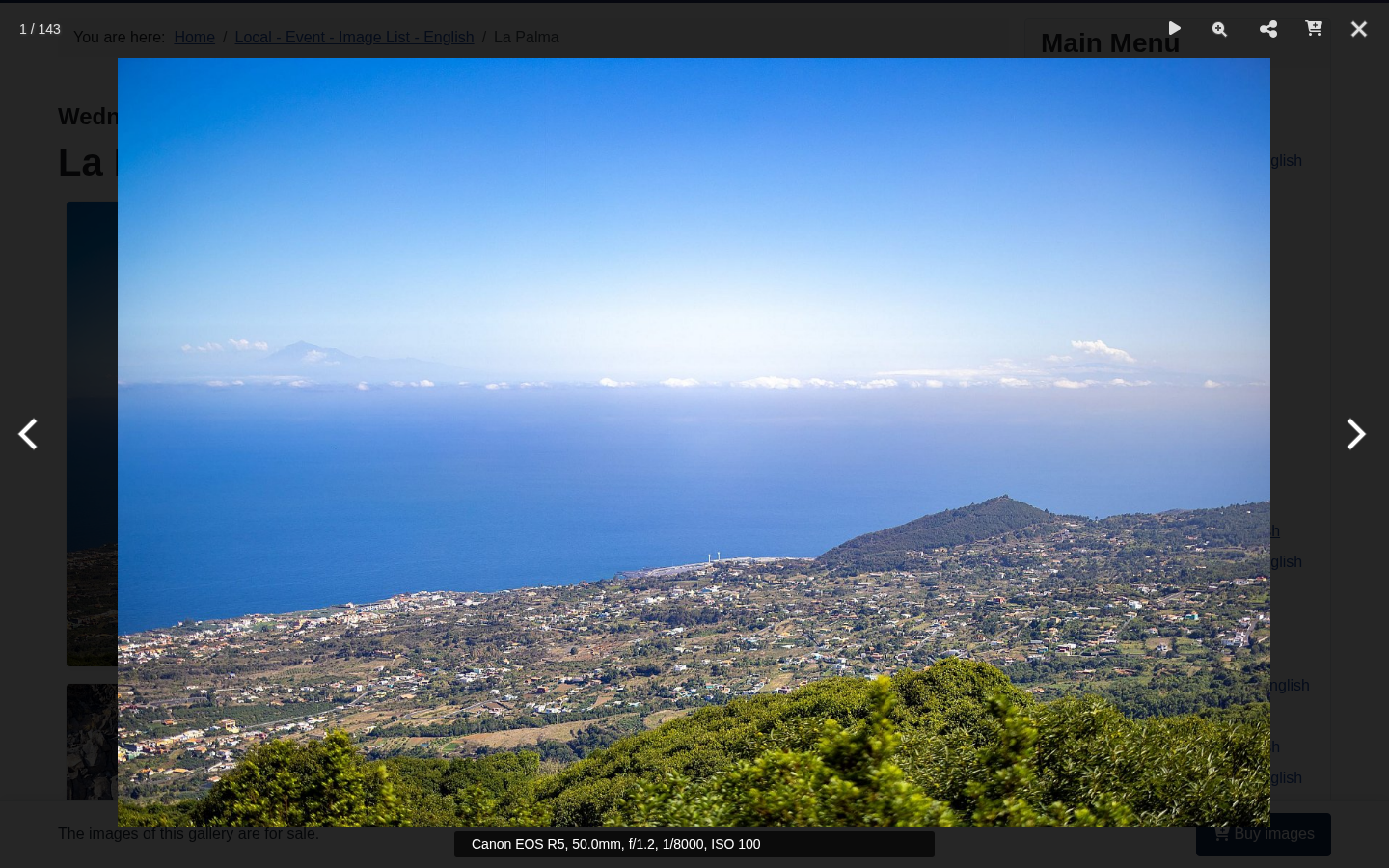Click the 'Main Menu' heading
This screenshot has height=868, width=1389.
point(1110,43)
